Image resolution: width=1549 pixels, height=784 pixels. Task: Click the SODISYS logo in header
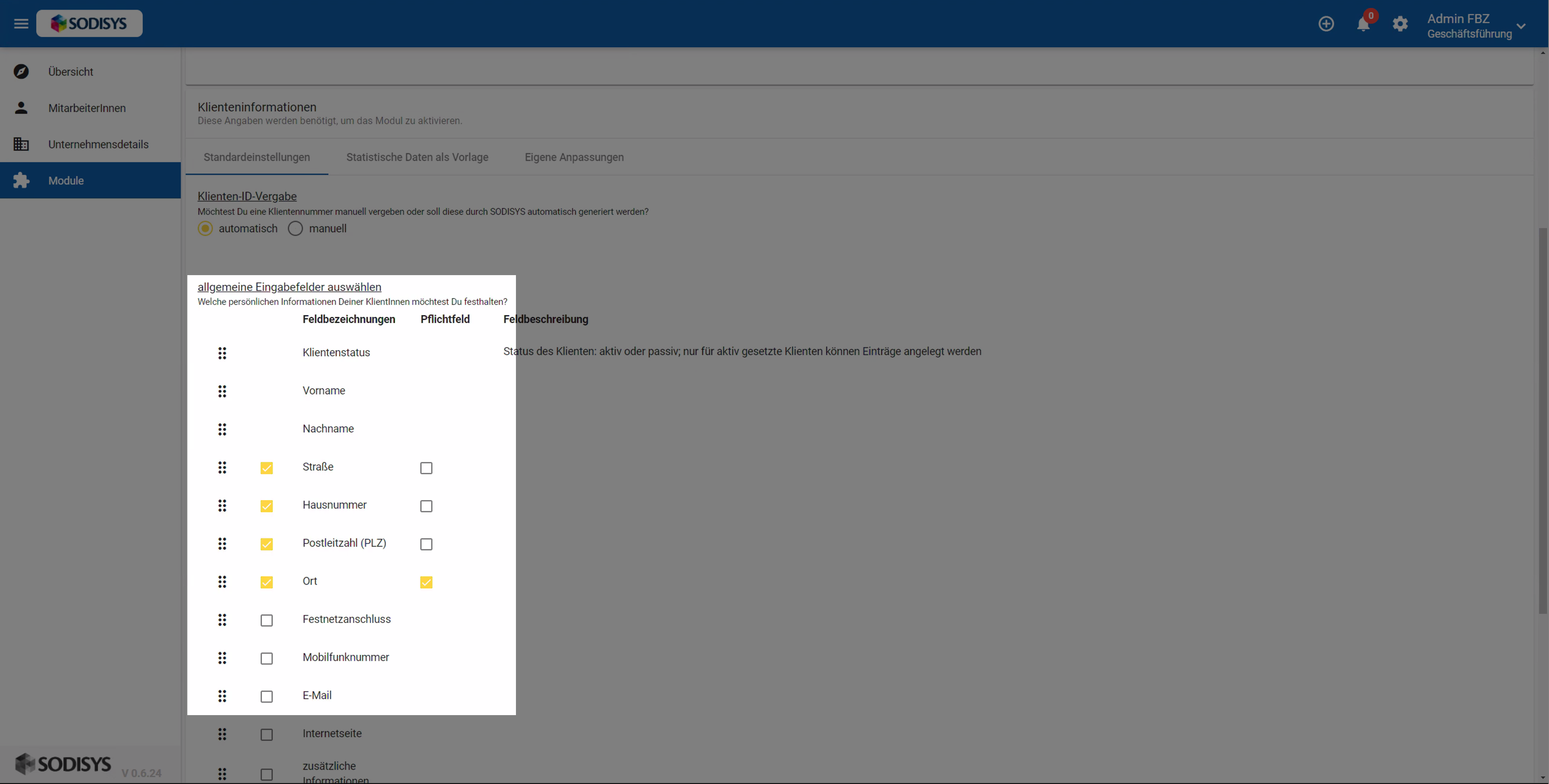pyautogui.click(x=89, y=24)
